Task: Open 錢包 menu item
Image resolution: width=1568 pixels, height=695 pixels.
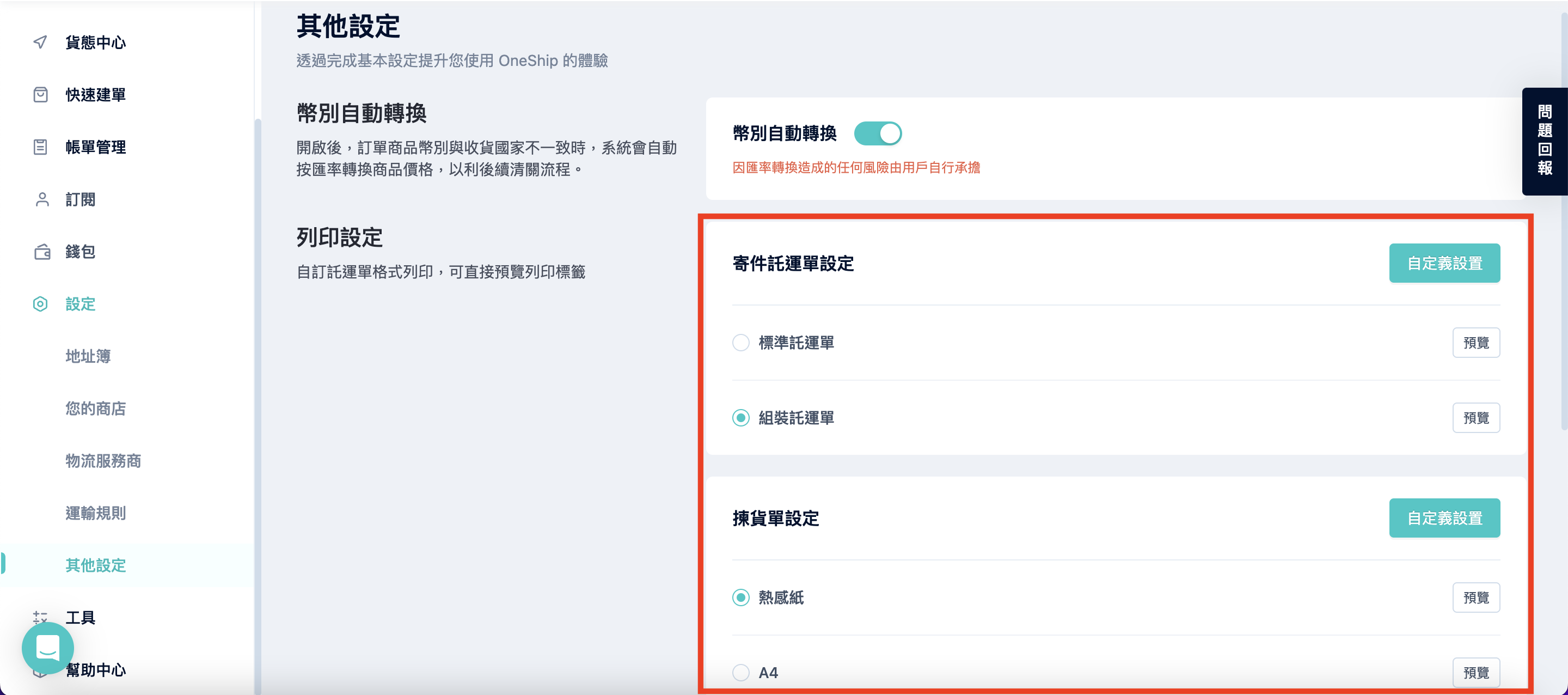Action: (81, 252)
